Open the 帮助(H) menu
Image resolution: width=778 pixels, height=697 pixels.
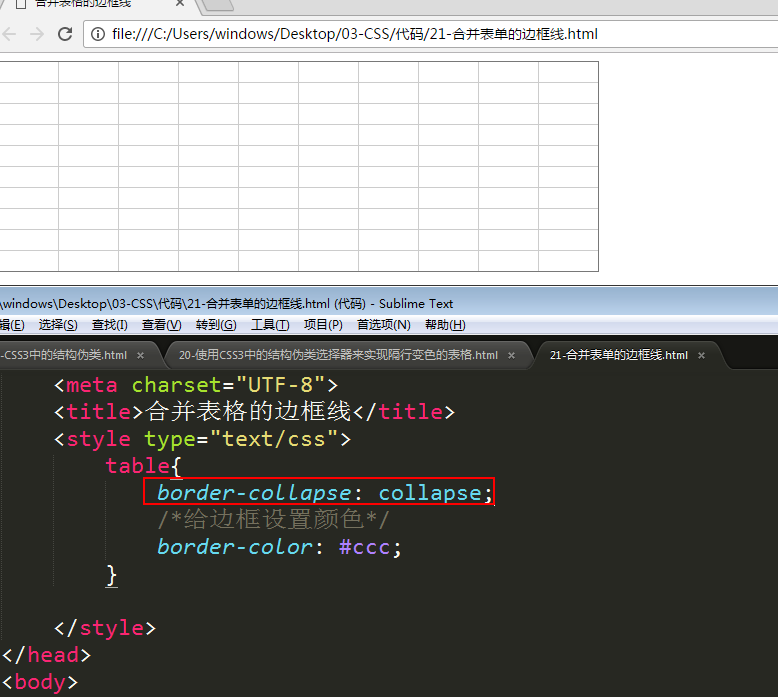coord(445,325)
